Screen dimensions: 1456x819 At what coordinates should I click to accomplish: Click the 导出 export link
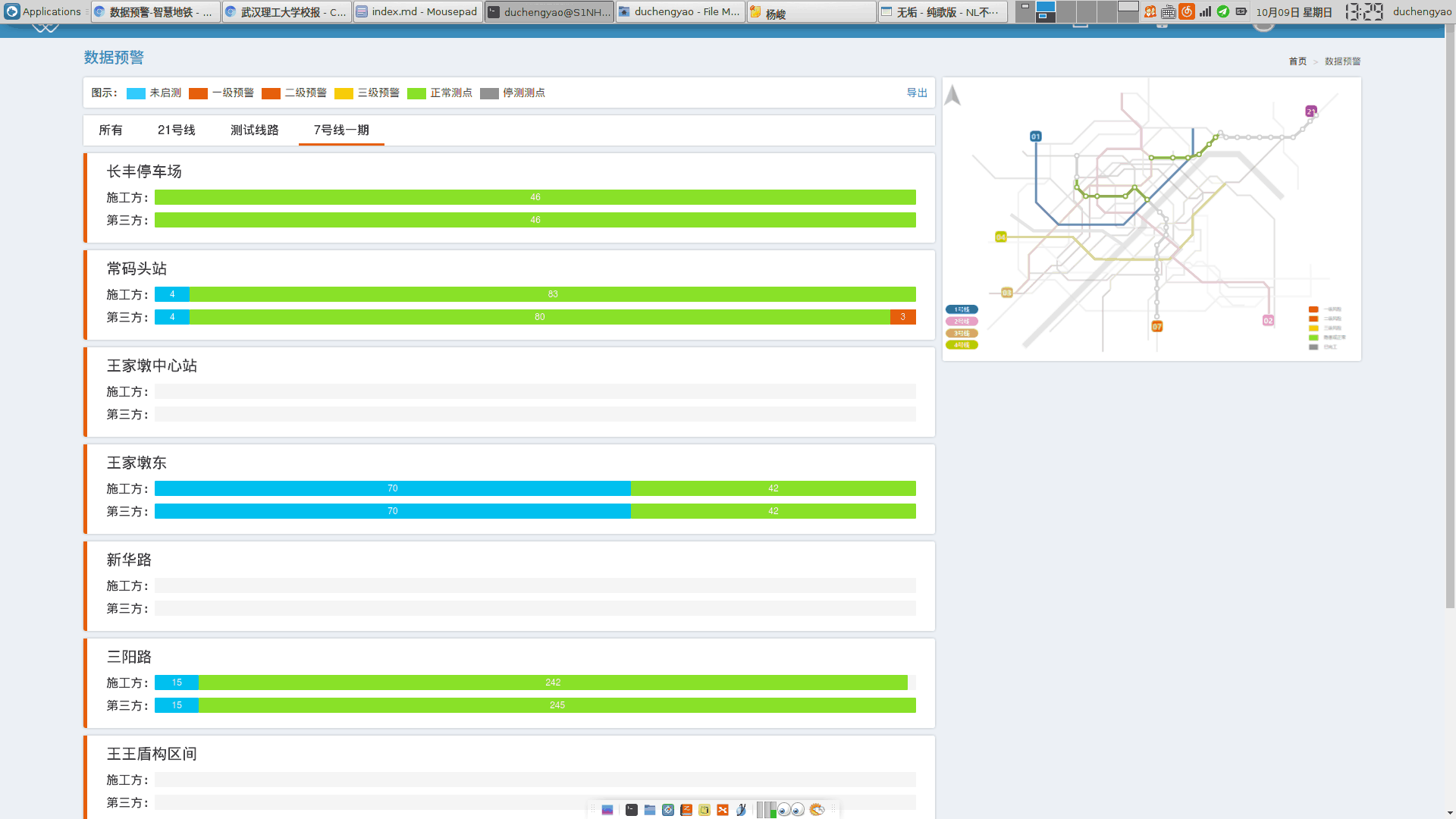(x=917, y=93)
